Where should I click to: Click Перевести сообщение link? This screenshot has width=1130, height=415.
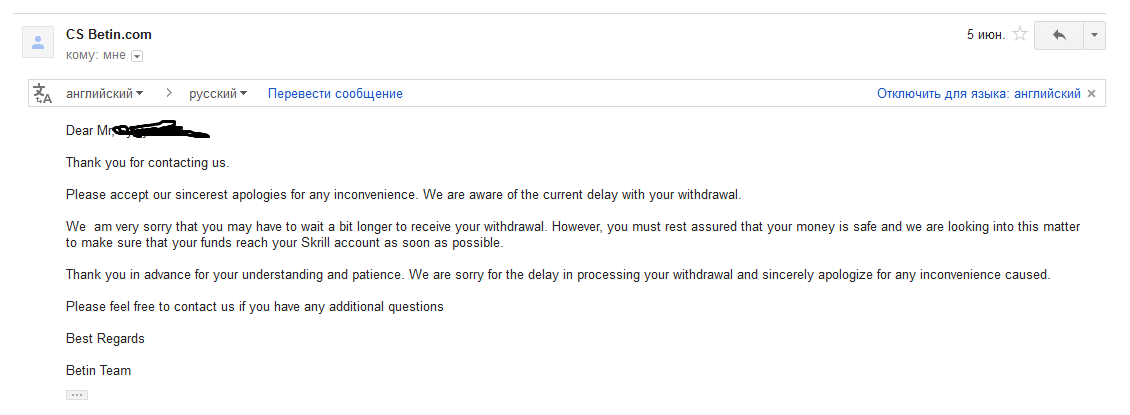pos(335,94)
